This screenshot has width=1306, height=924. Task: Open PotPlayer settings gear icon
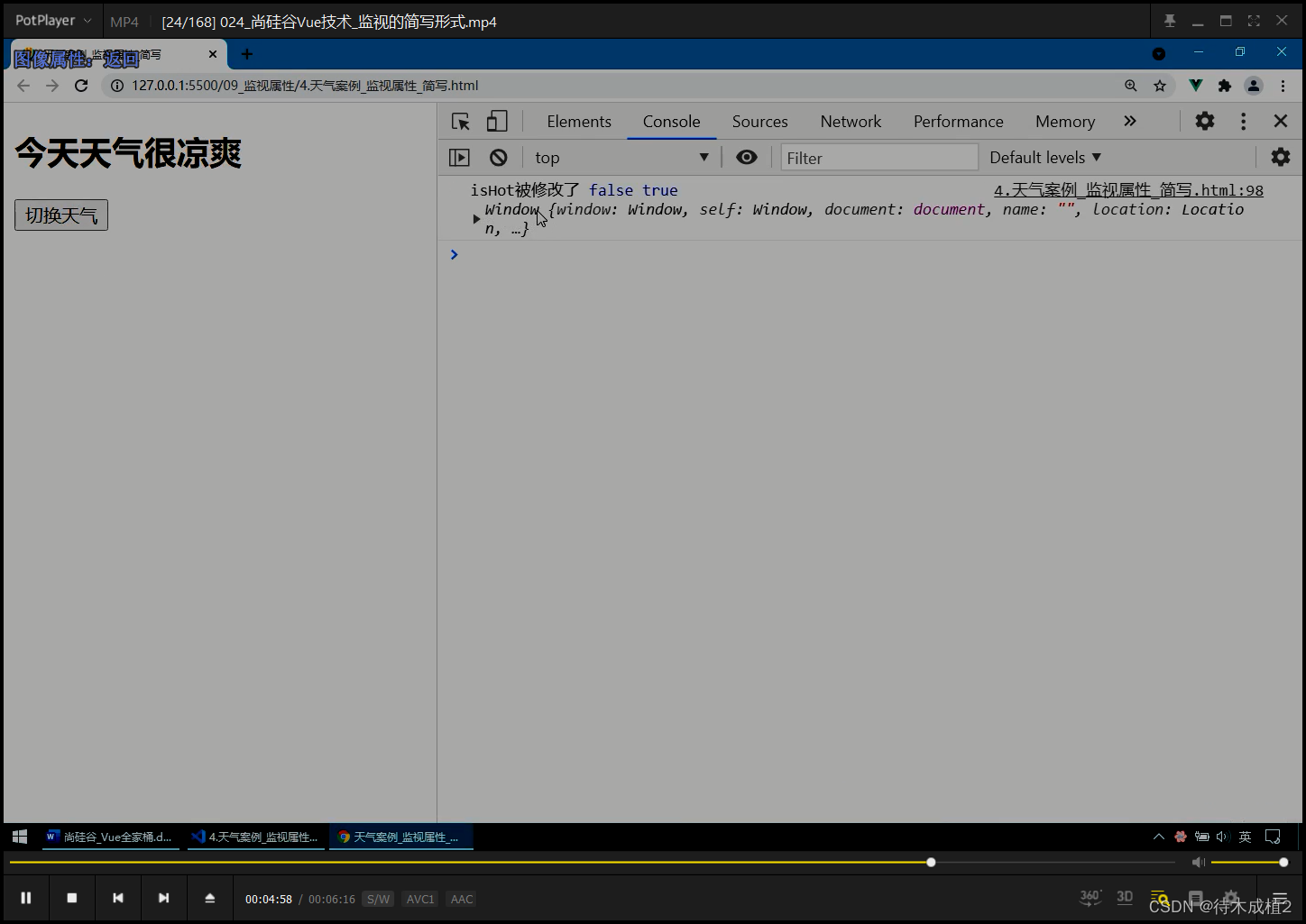1231,898
